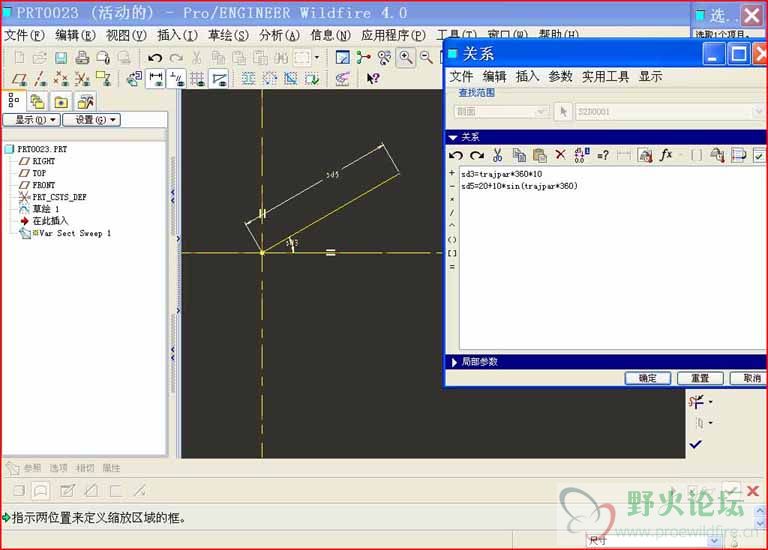Insert equals sign operator in relations editor

click(x=452, y=267)
